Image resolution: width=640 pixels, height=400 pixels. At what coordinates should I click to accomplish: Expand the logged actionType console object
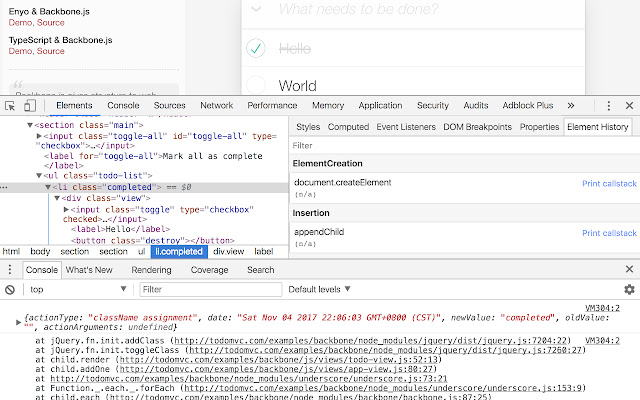click(x=18, y=322)
